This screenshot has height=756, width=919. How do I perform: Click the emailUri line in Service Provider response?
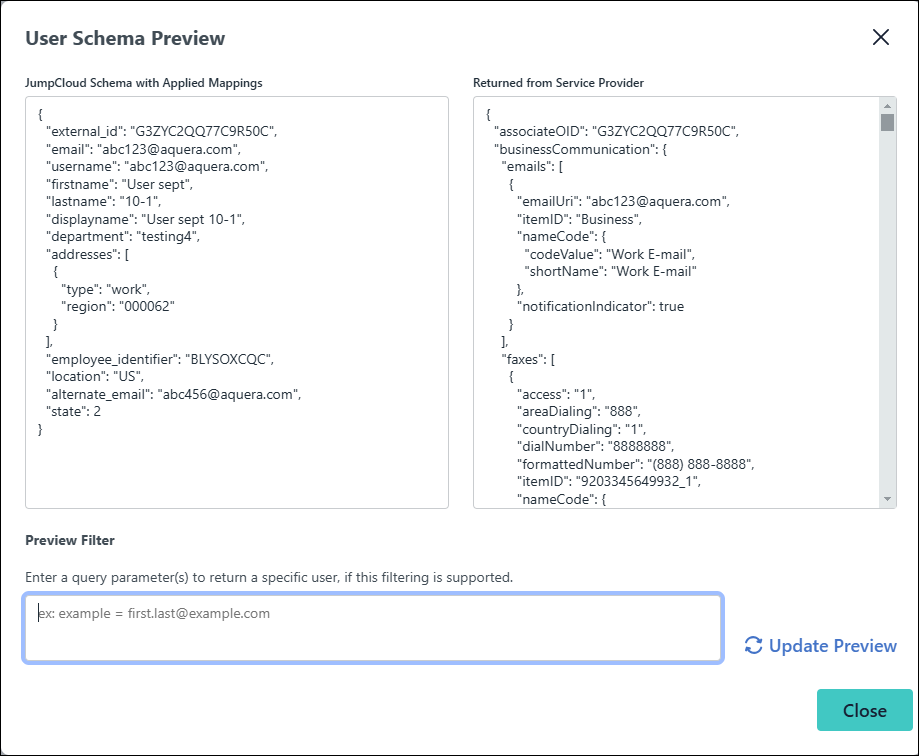pos(623,201)
